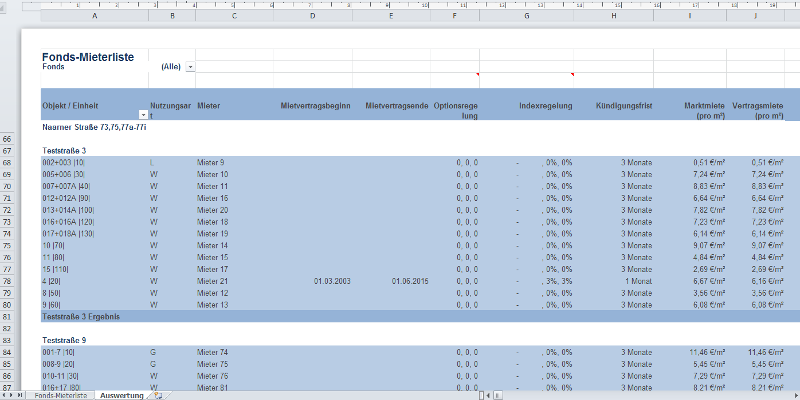Select column H header
800x400 pixels.
coord(613,16)
